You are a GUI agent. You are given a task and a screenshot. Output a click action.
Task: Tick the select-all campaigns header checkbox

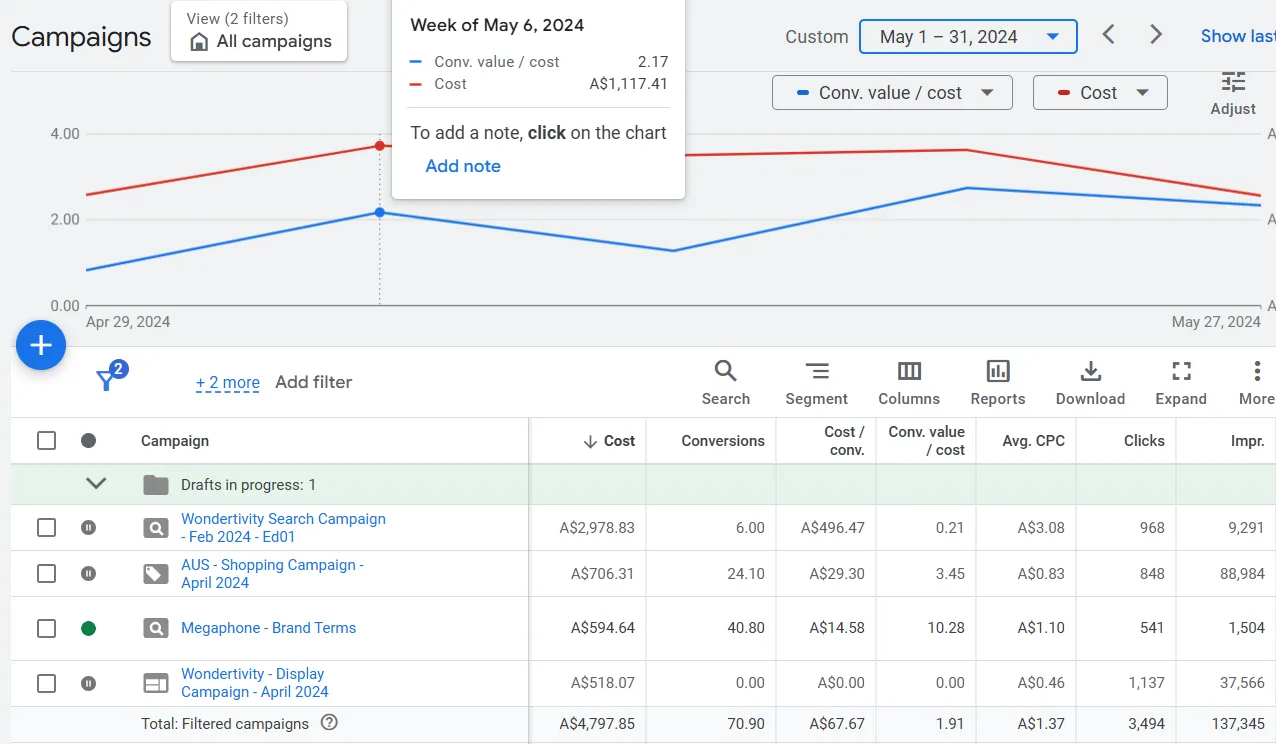coord(46,440)
